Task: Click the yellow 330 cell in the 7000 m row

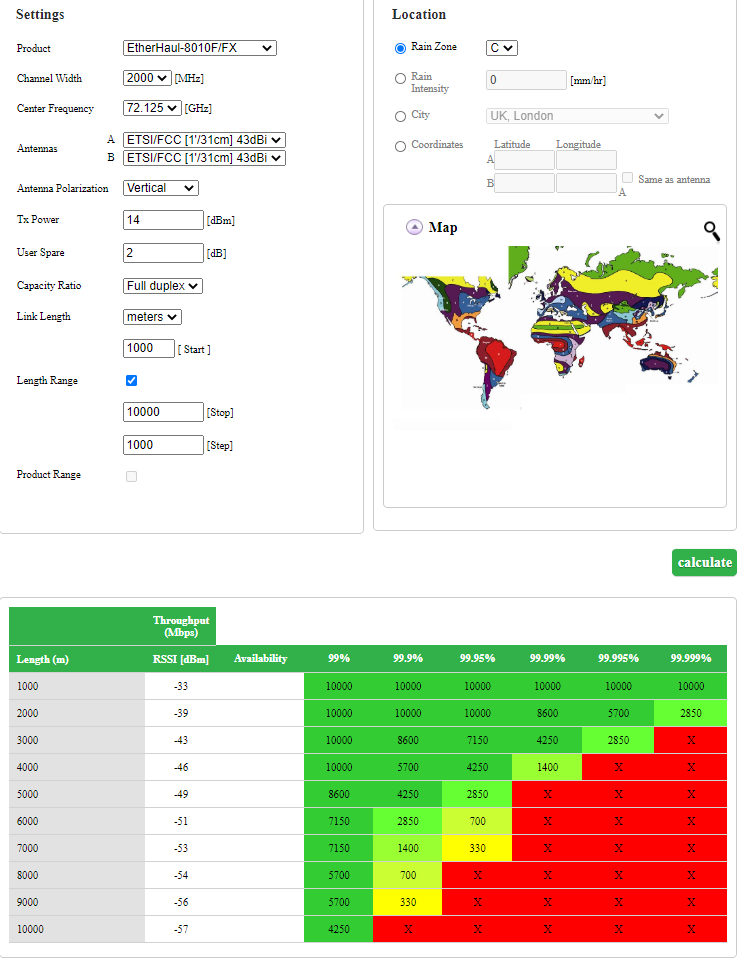Action: [x=477, y=848]
